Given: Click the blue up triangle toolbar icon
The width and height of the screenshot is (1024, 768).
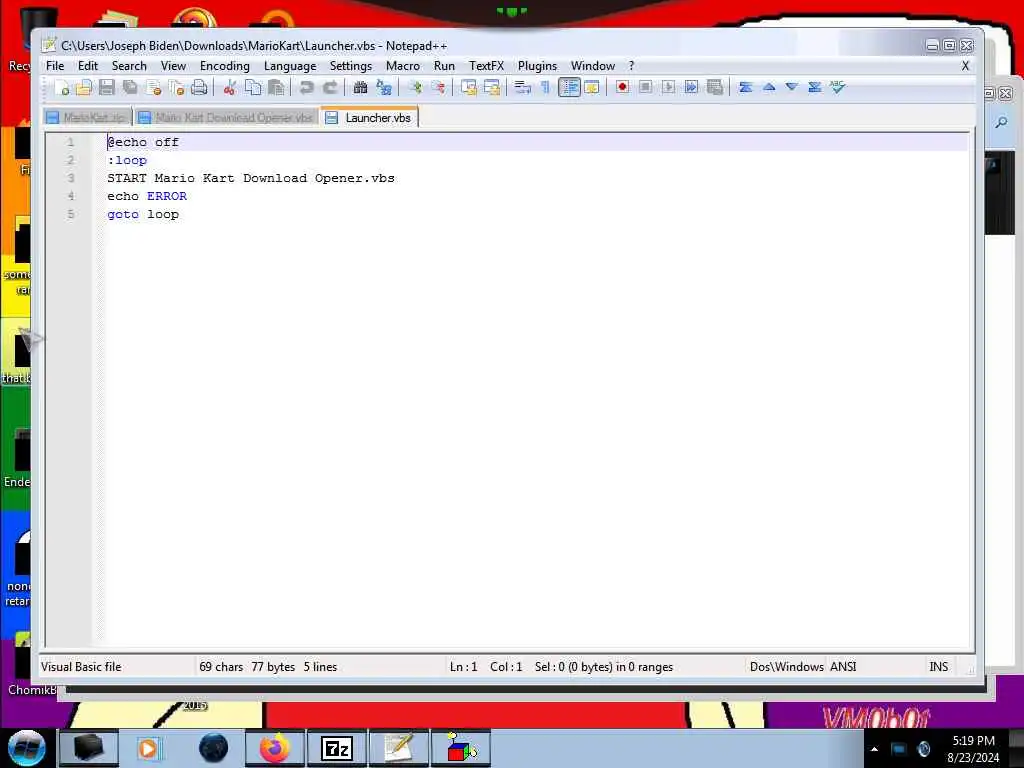Looking at the screenshot, I should point(769,87).
